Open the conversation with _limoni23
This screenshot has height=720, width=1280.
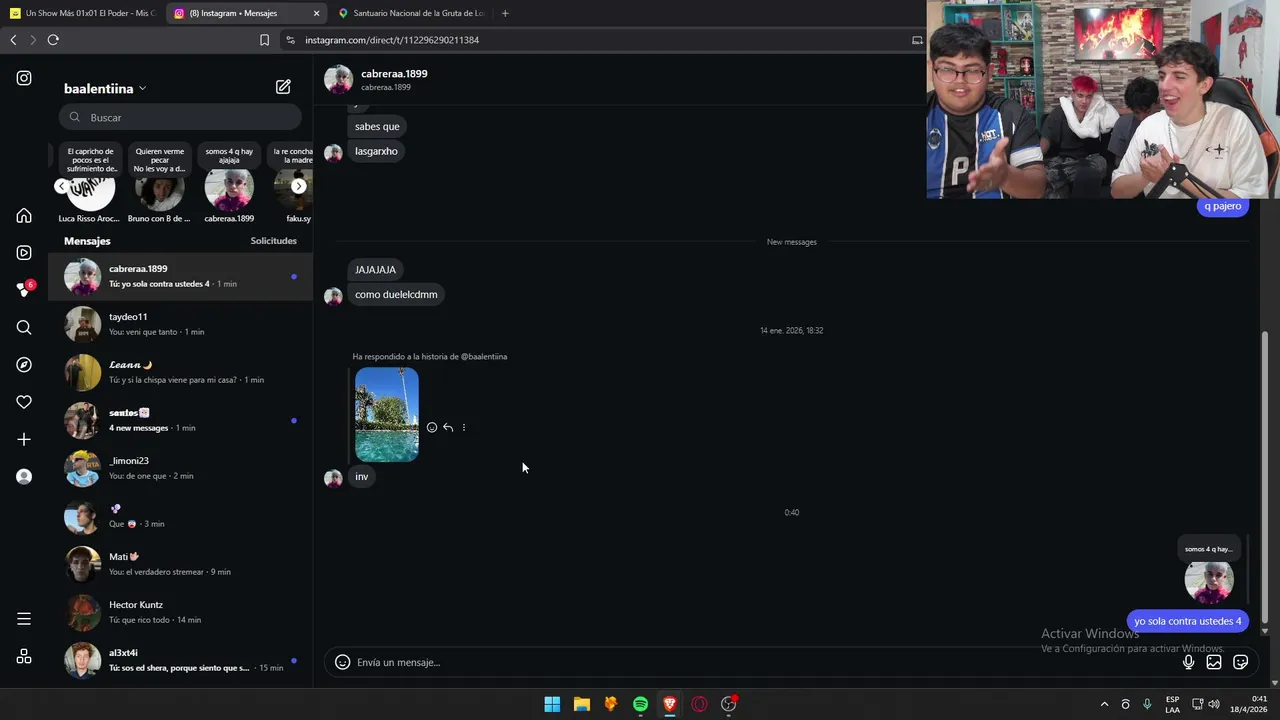(180, 468)
